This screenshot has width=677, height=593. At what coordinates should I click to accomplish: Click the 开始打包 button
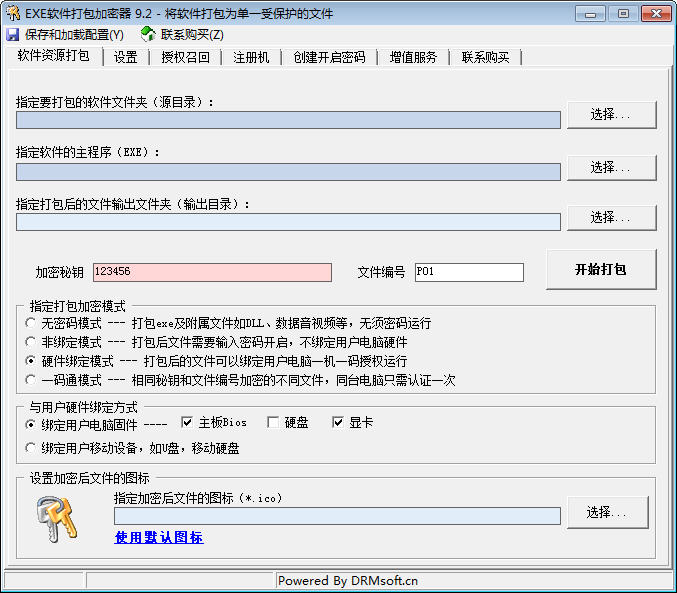601,270
